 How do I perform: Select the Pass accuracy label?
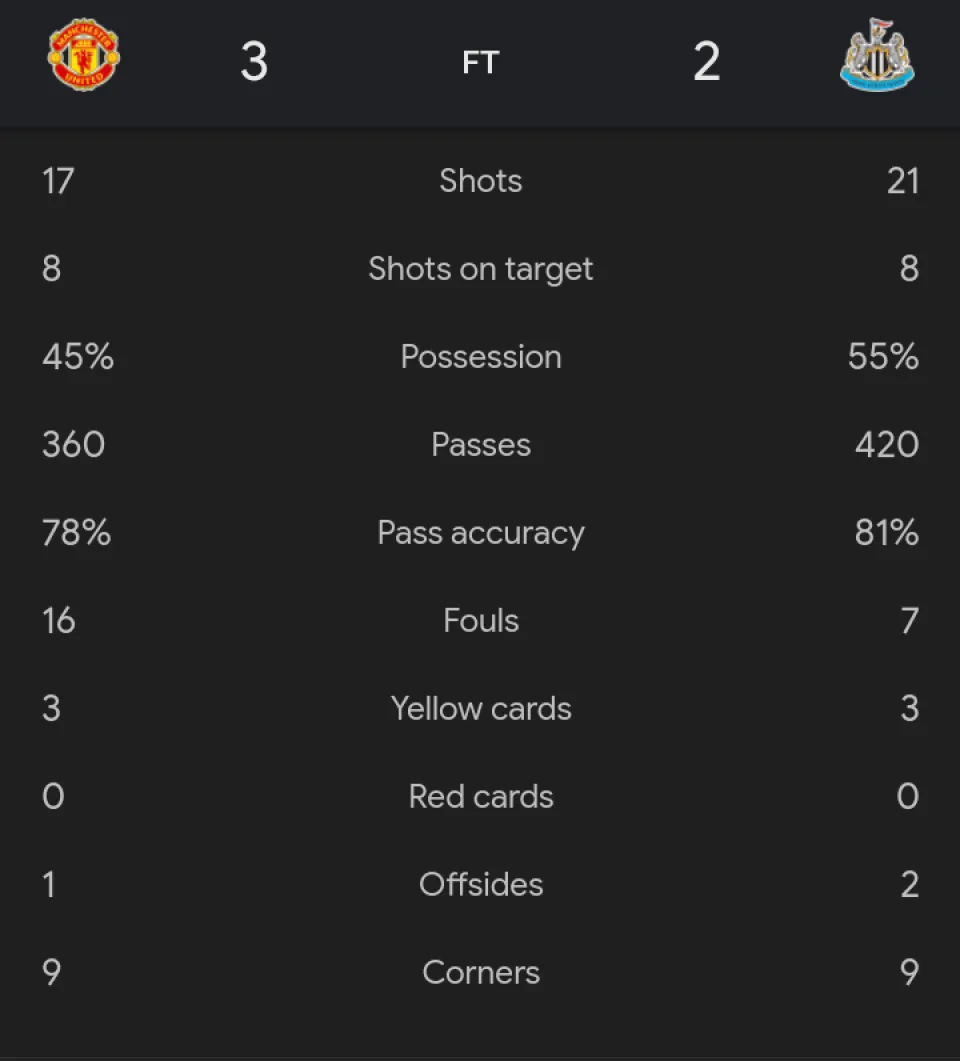(x=481, y=533)
